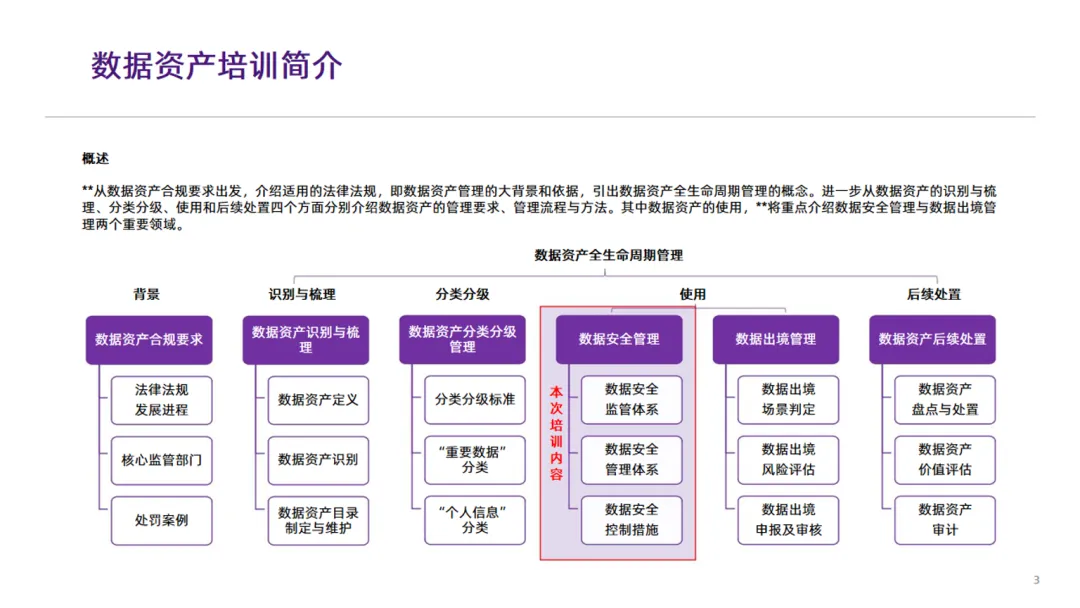Screen dimensions: 1080x608
Task: Click the 数据资产识别 box
Action: point(318,460)
